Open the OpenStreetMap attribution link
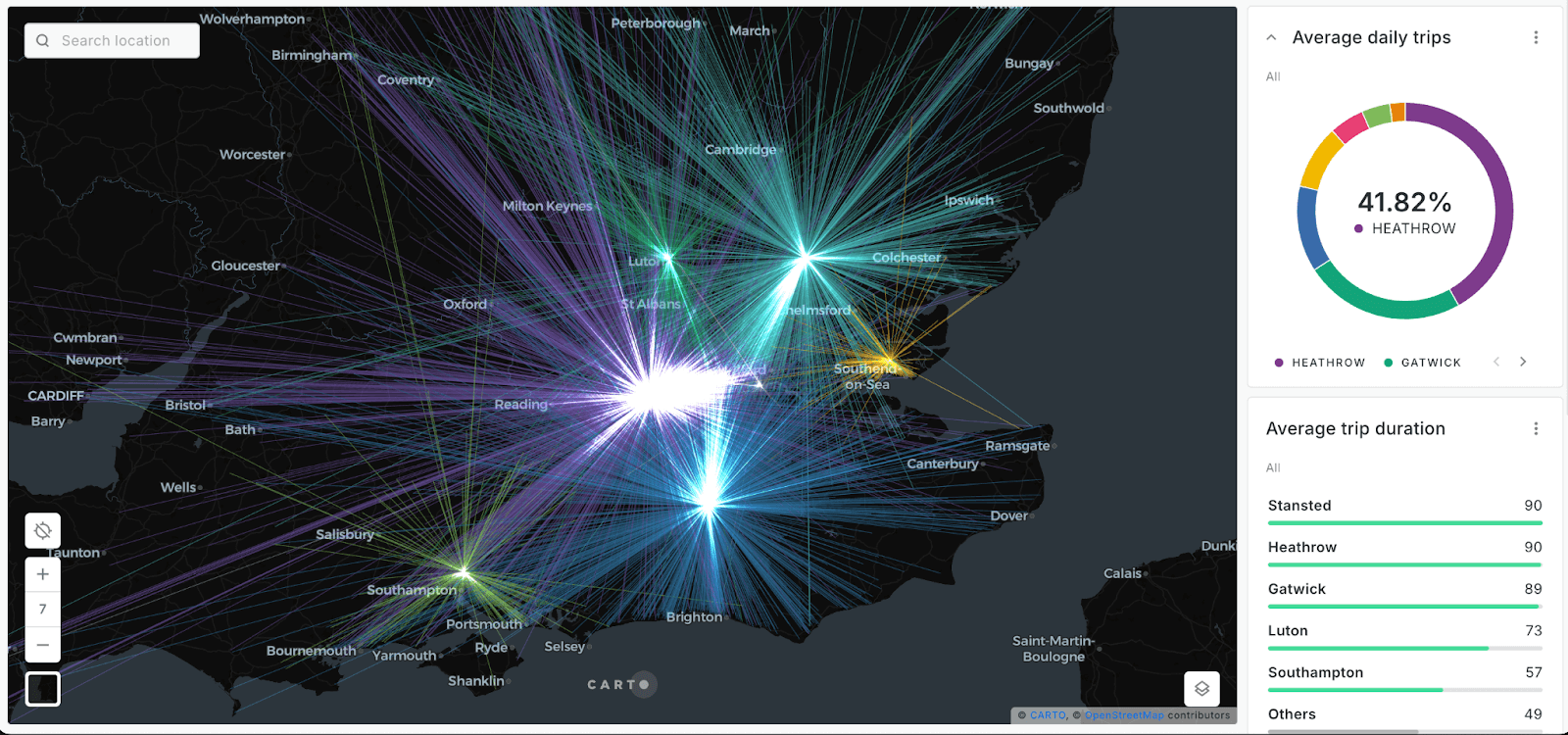The image size is (1568, 735). [x=1124, y=715]
